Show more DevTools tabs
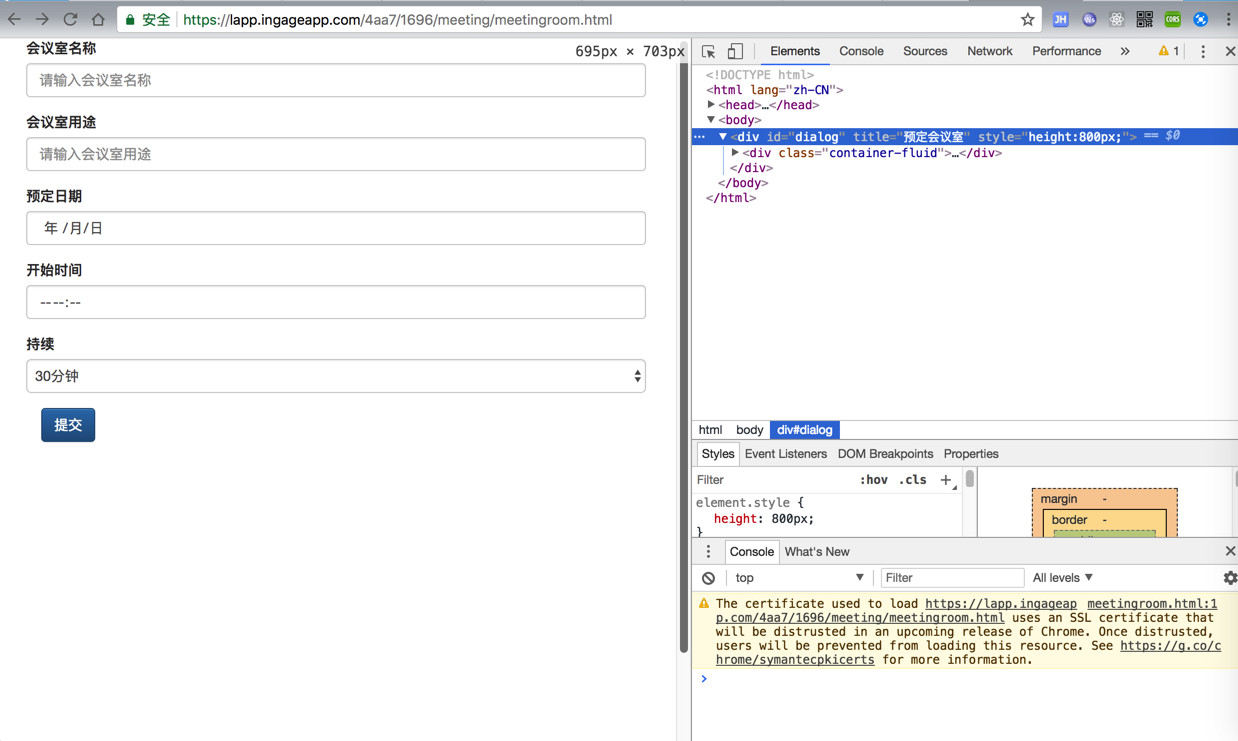Image resolution: width=1238 pixels, height=741 pixels. (1125, 51)
